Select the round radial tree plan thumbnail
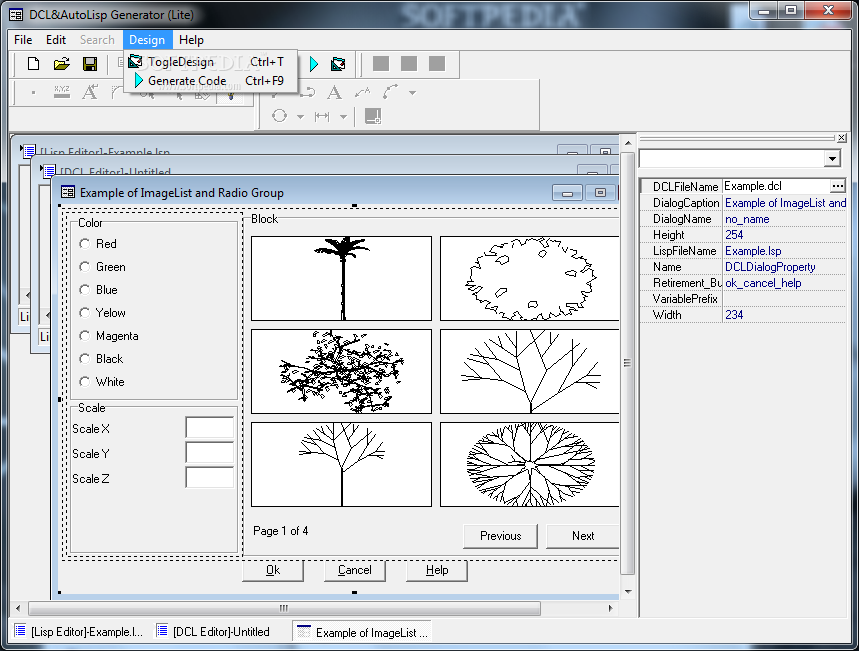 coord(530,464)
